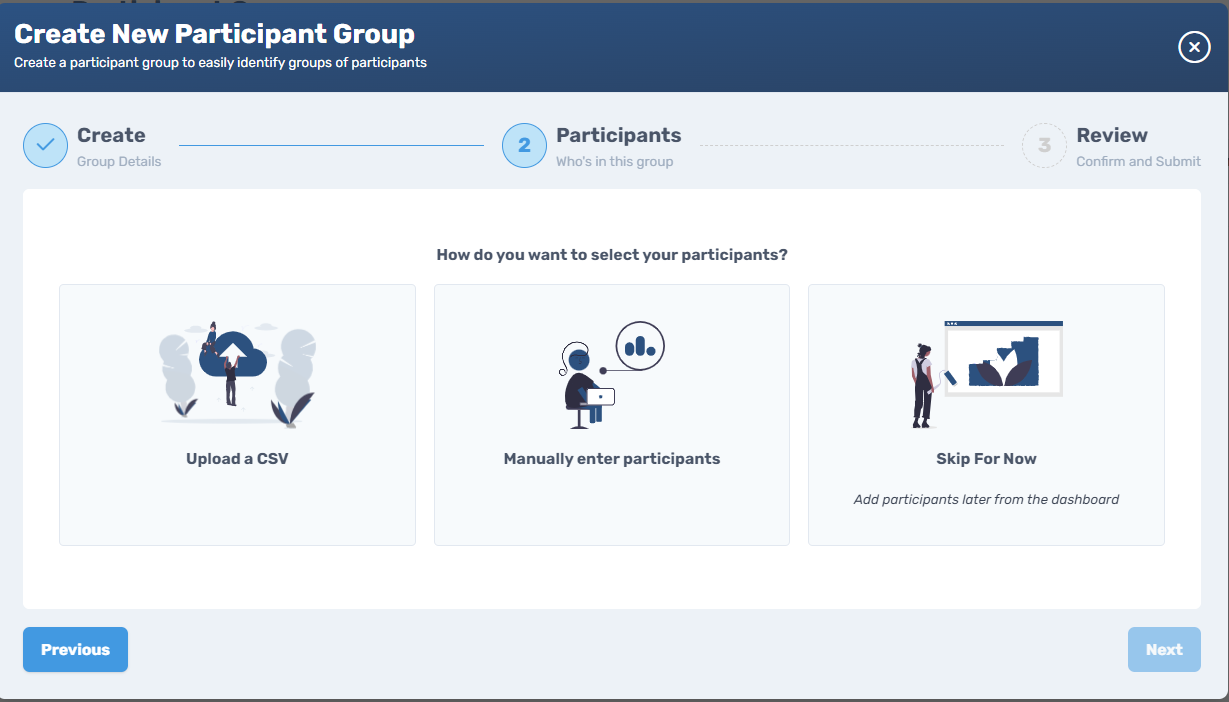The width and height of the screenshot is (1229, 702).
Task: Click the number 3 Review step circle
Action: tap(1044, 145)
